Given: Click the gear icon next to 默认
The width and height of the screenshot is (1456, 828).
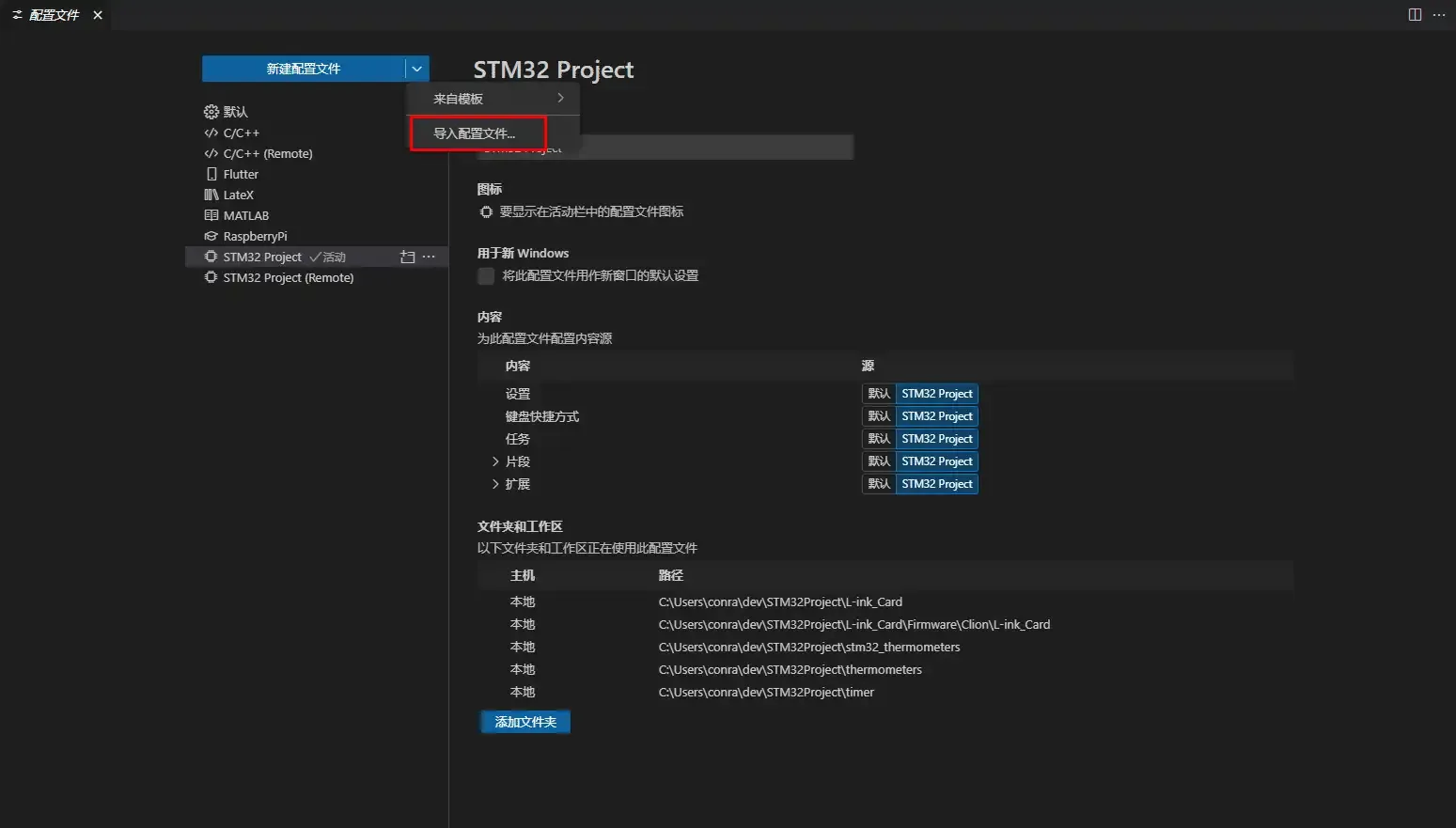Looking at the screenshot, I should pos(211,112).
